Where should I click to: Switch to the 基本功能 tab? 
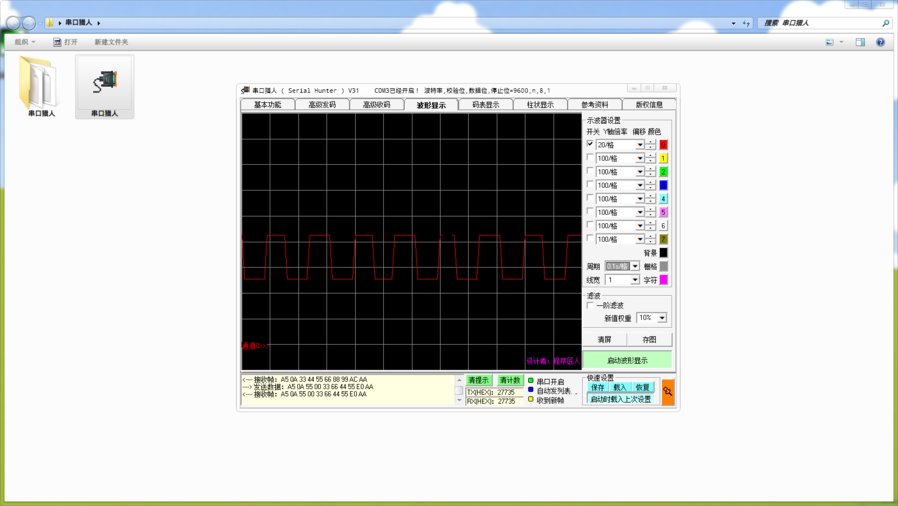pos(267,105)
